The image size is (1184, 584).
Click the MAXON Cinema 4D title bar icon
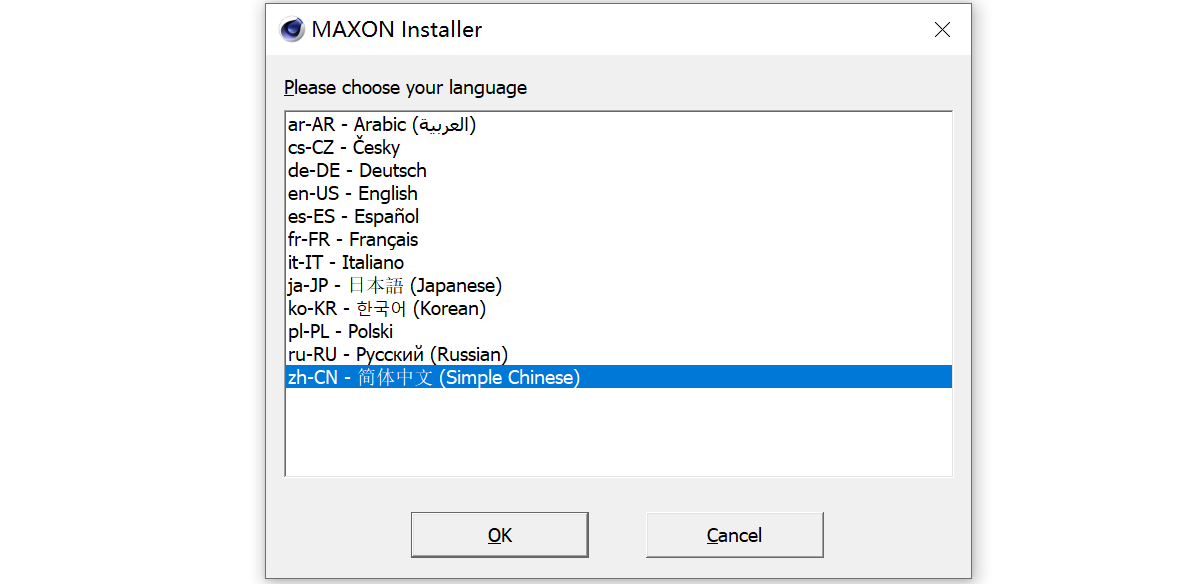292,30
